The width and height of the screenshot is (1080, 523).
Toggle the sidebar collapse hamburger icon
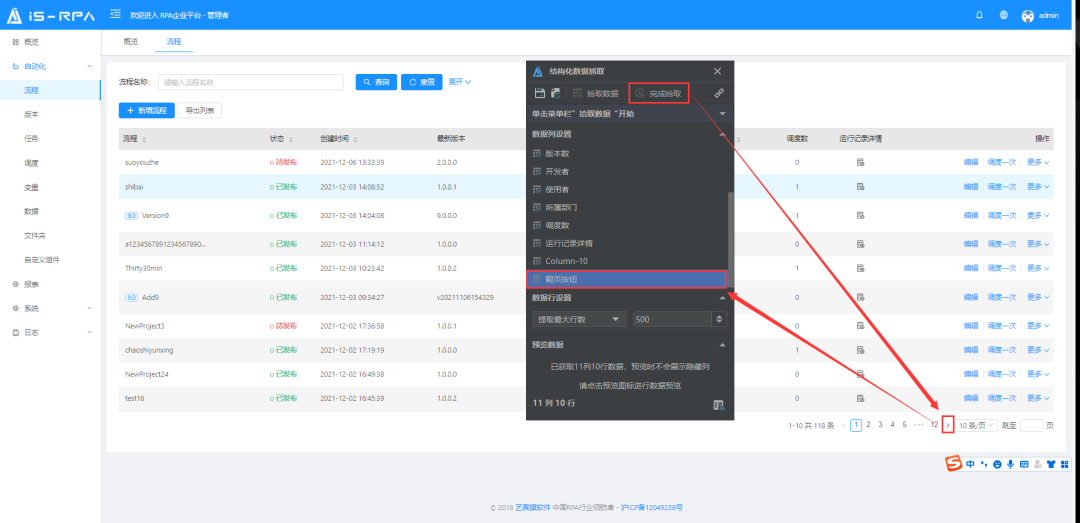(x=115, y=15)
